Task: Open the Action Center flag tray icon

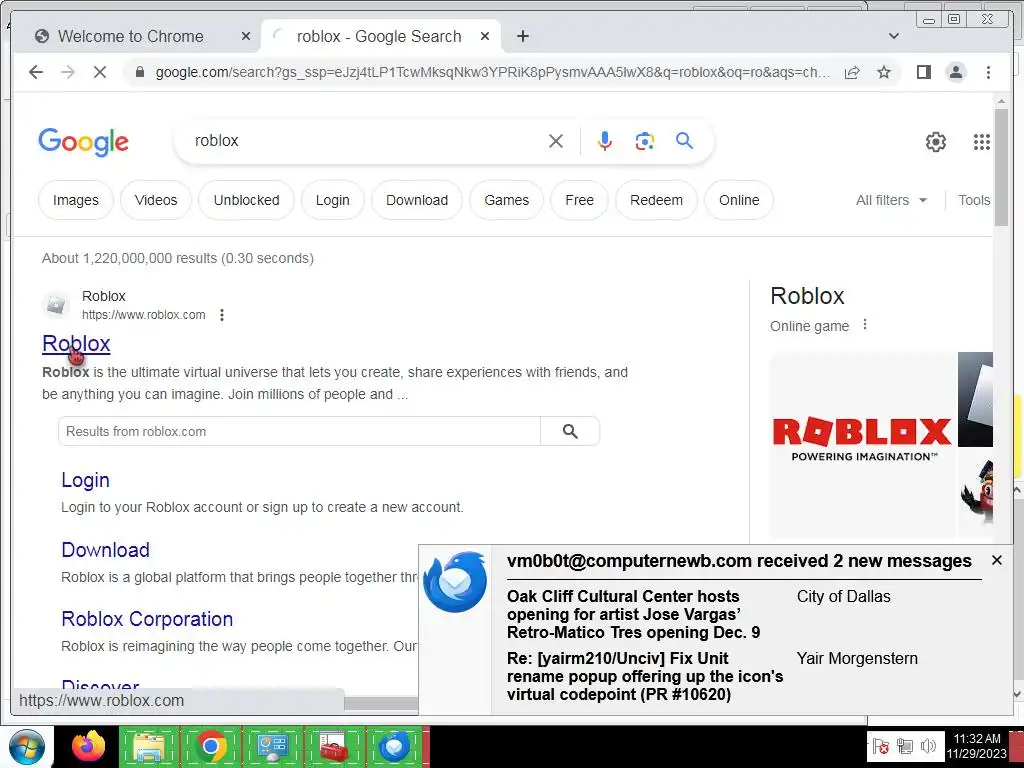Action: (880, 746)
